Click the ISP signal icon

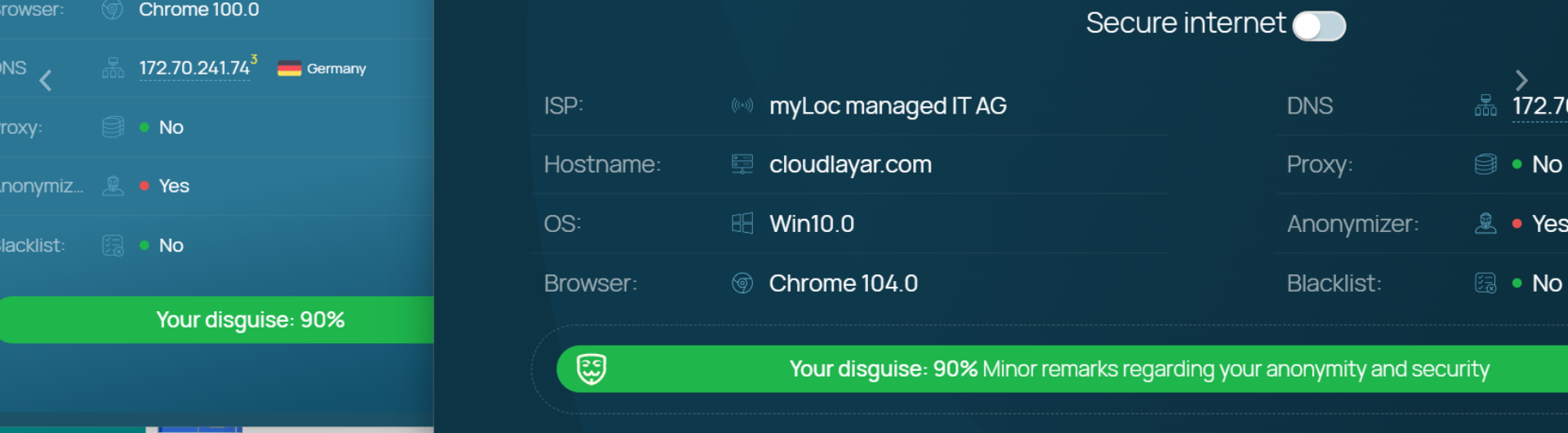point(742,105)
